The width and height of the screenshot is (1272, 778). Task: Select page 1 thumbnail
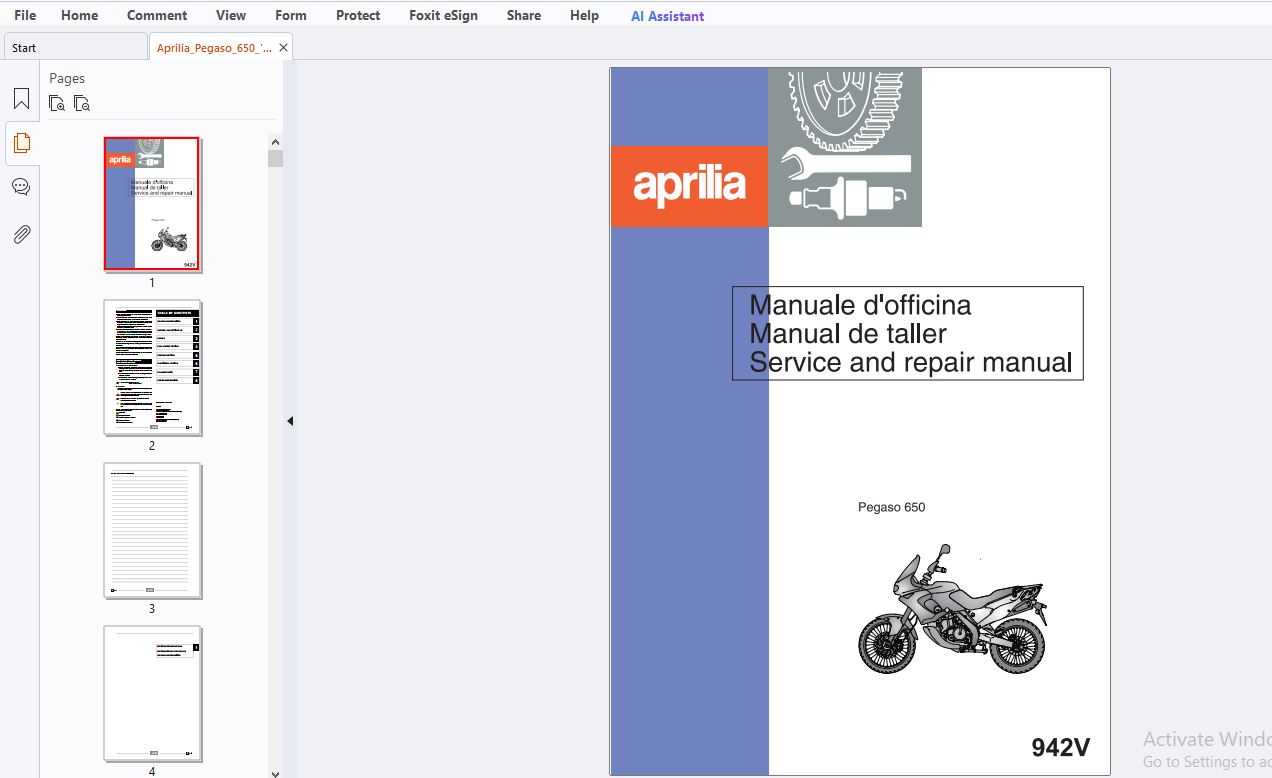tap(152, 204)
